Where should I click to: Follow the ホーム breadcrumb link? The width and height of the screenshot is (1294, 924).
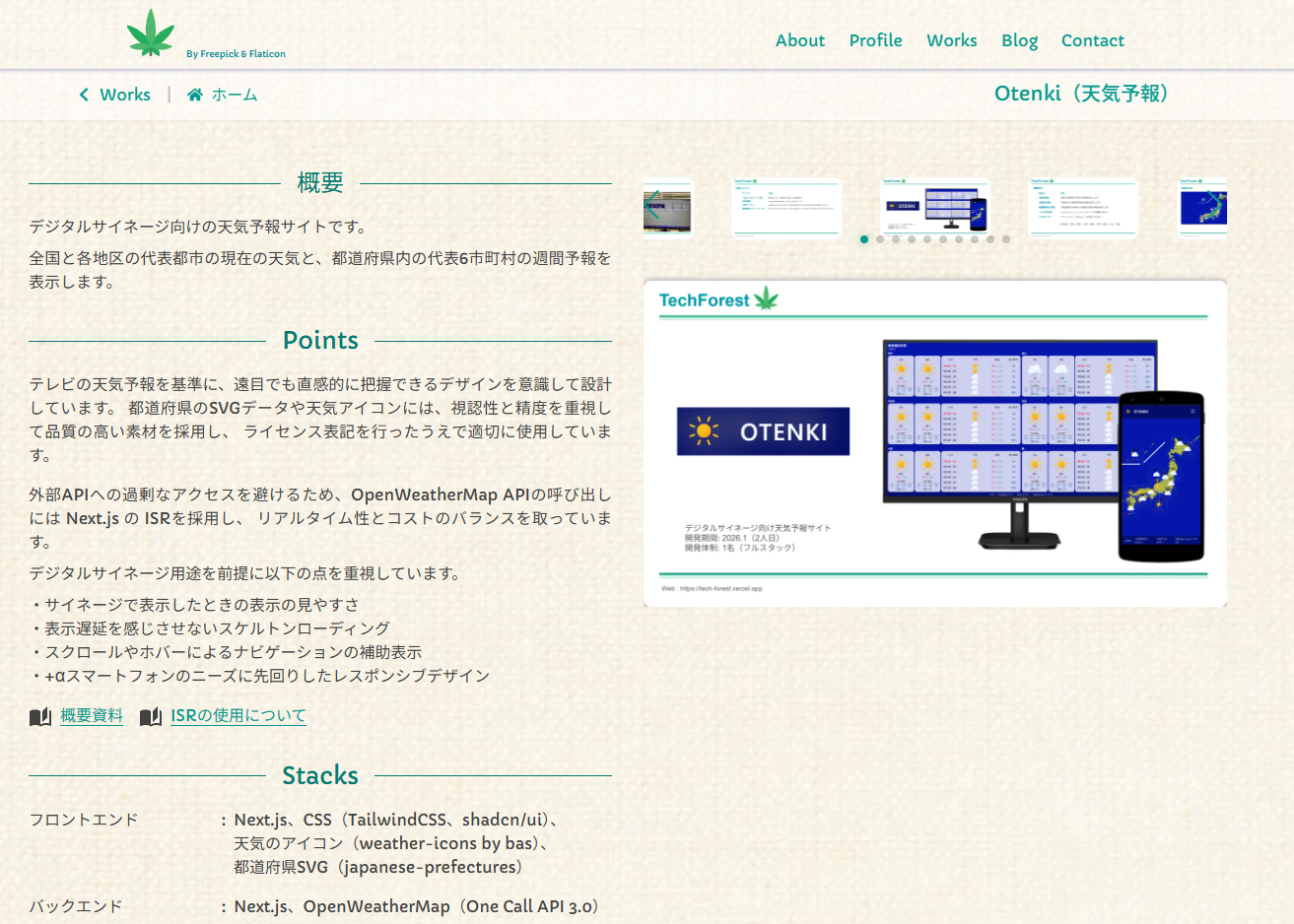pos(235,95)
